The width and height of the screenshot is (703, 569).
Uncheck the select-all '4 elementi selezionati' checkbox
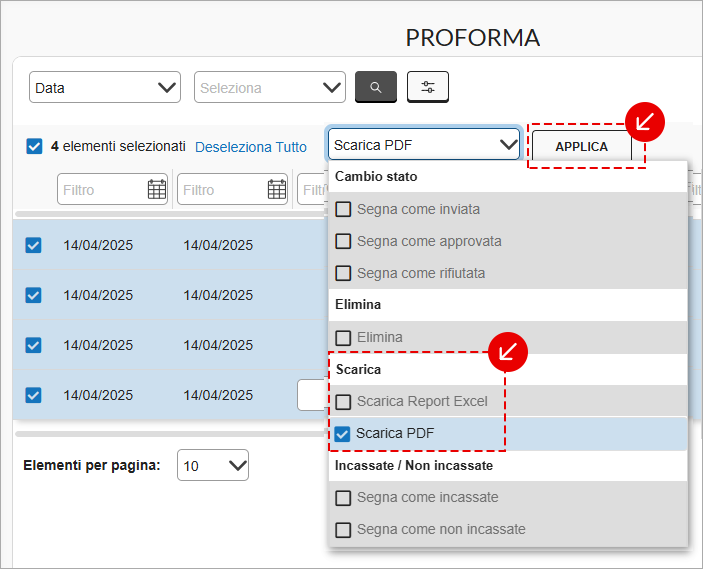(x=34, y=146)
